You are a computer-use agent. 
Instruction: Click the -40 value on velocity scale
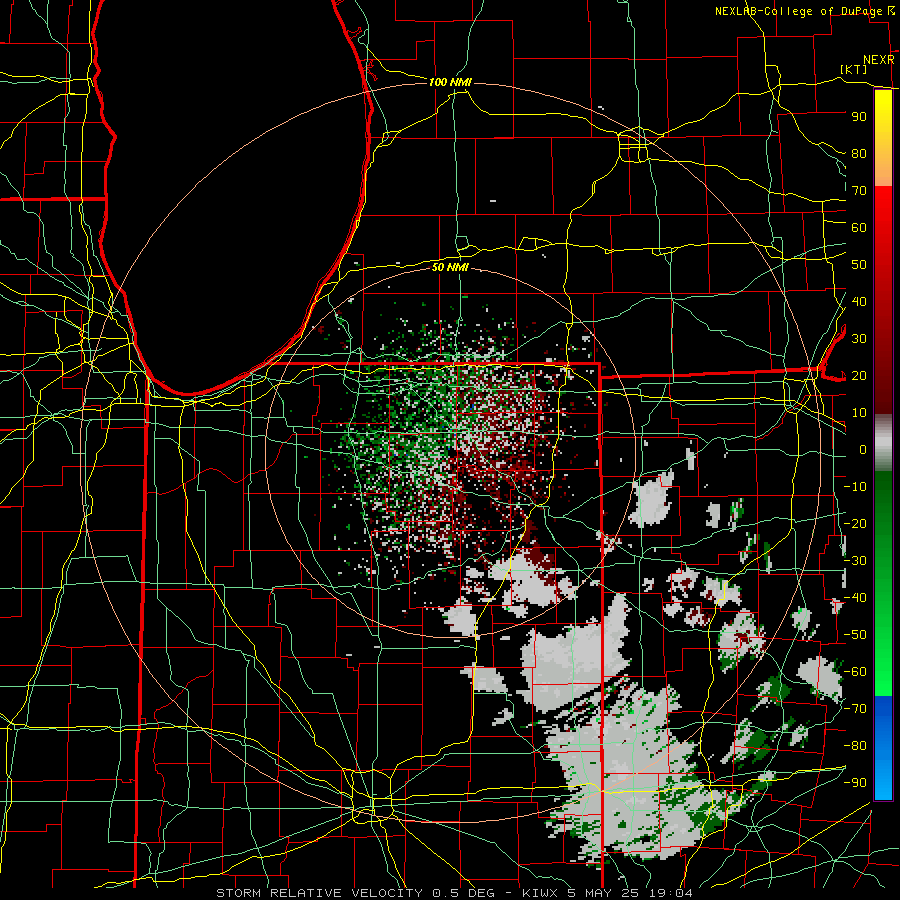[x=855, y=598]
